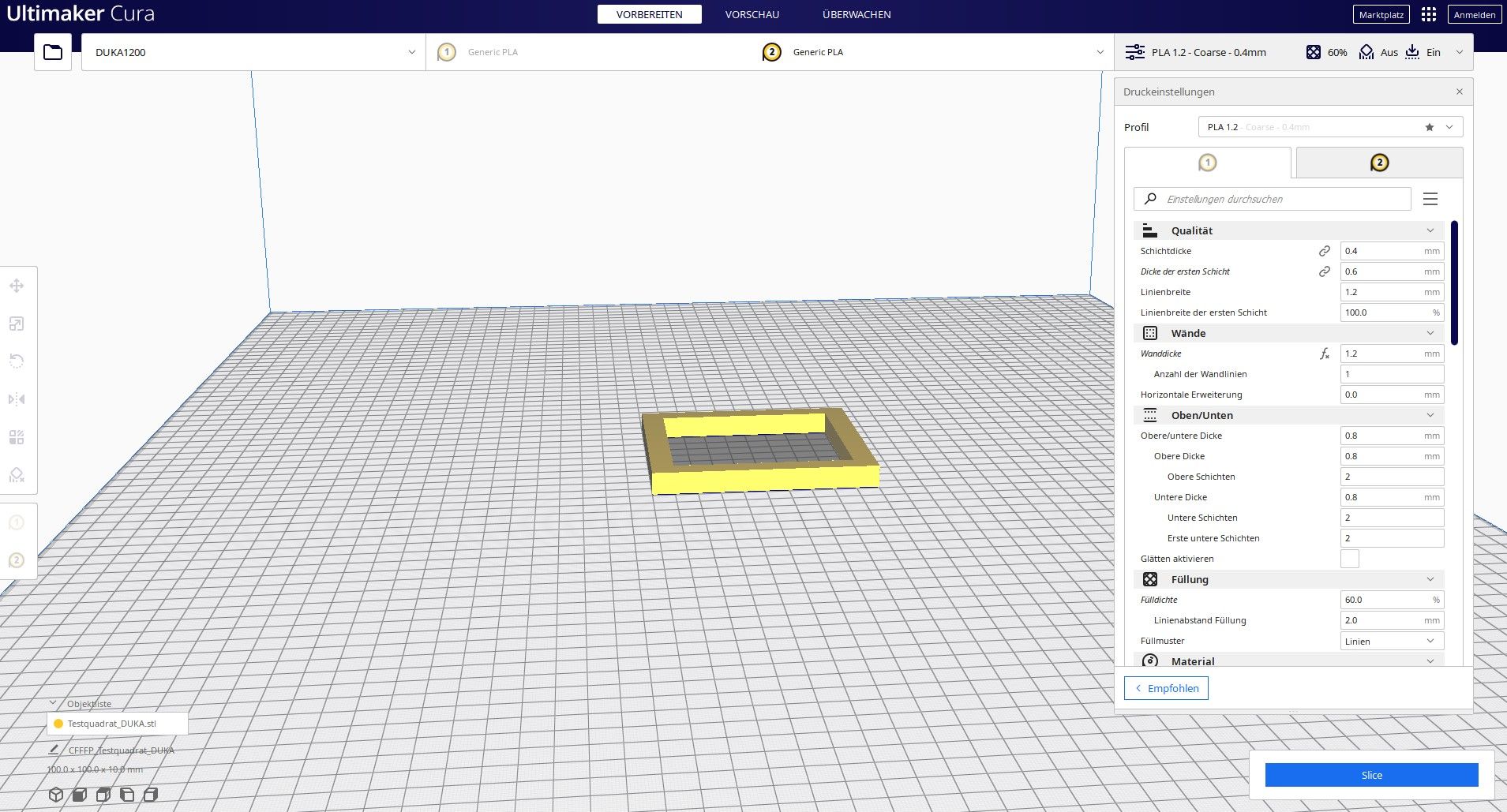Collapse the Oben/Unten section

click(1289, 415)
